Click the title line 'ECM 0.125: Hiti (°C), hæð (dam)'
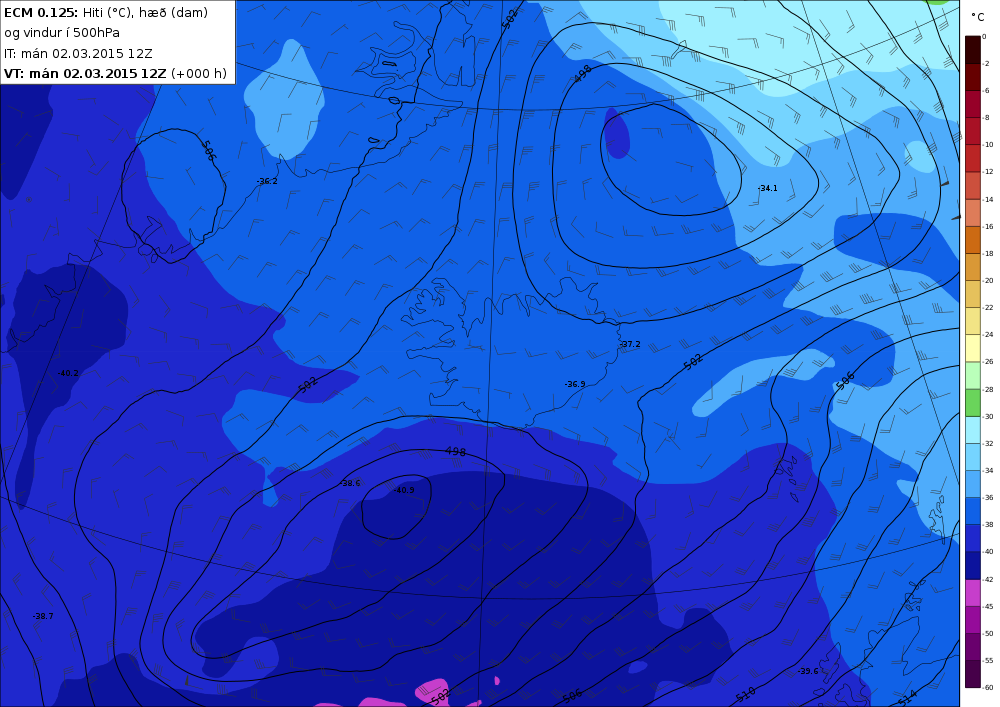The height and width of the screenshot is (707, 1000). (106, 13)
